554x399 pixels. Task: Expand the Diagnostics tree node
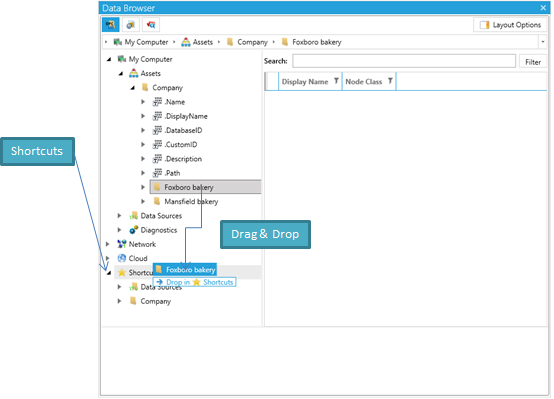[119, 230]
